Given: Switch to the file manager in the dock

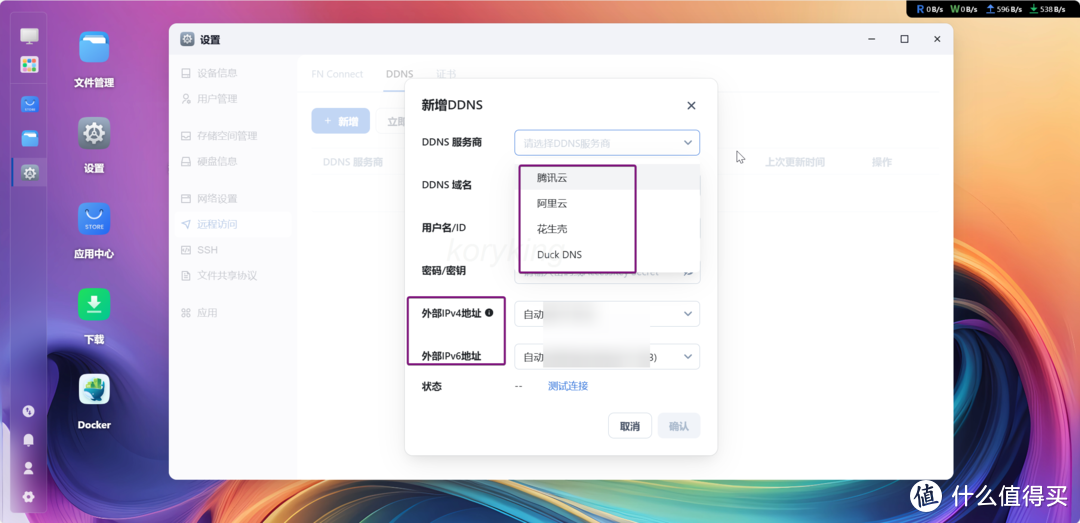Looking at the screenshot, I should click(x=30, y=139).
